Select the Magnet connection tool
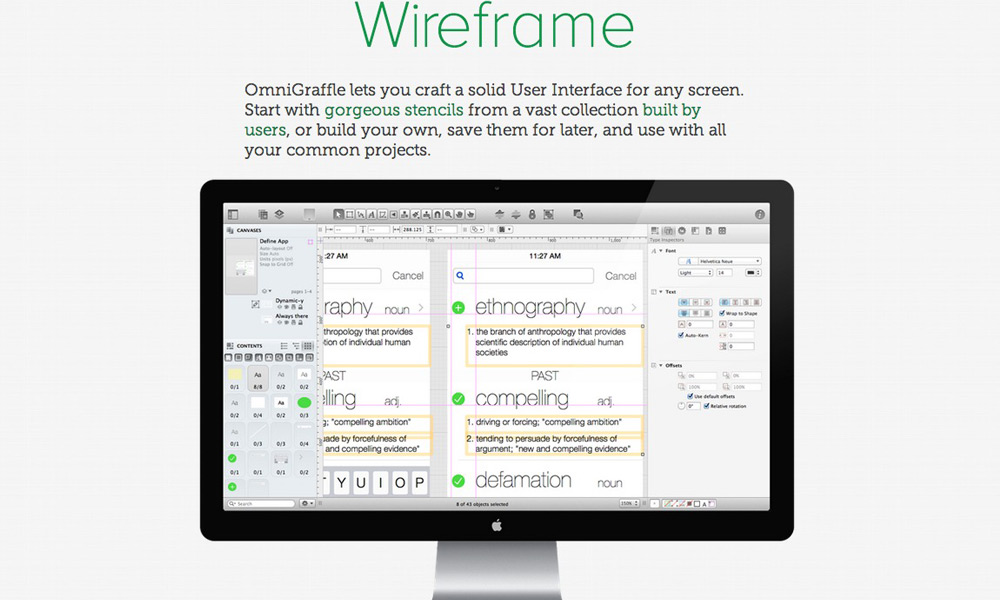 [x=438, y=215]
